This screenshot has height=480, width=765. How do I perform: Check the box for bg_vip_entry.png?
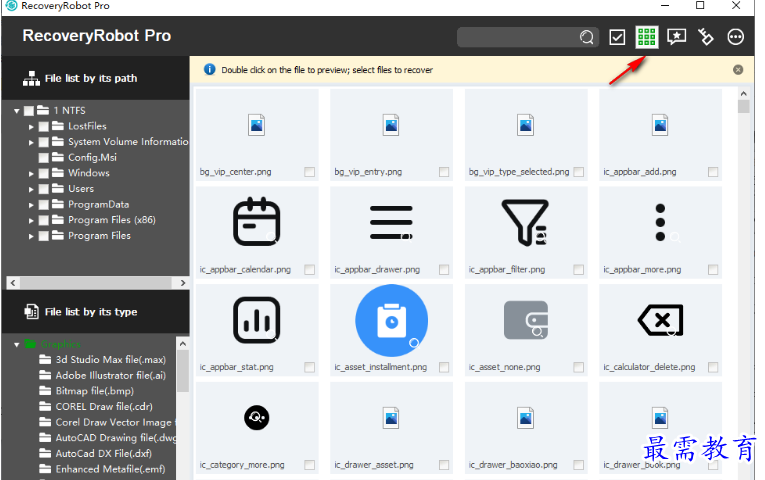[444, 172]
